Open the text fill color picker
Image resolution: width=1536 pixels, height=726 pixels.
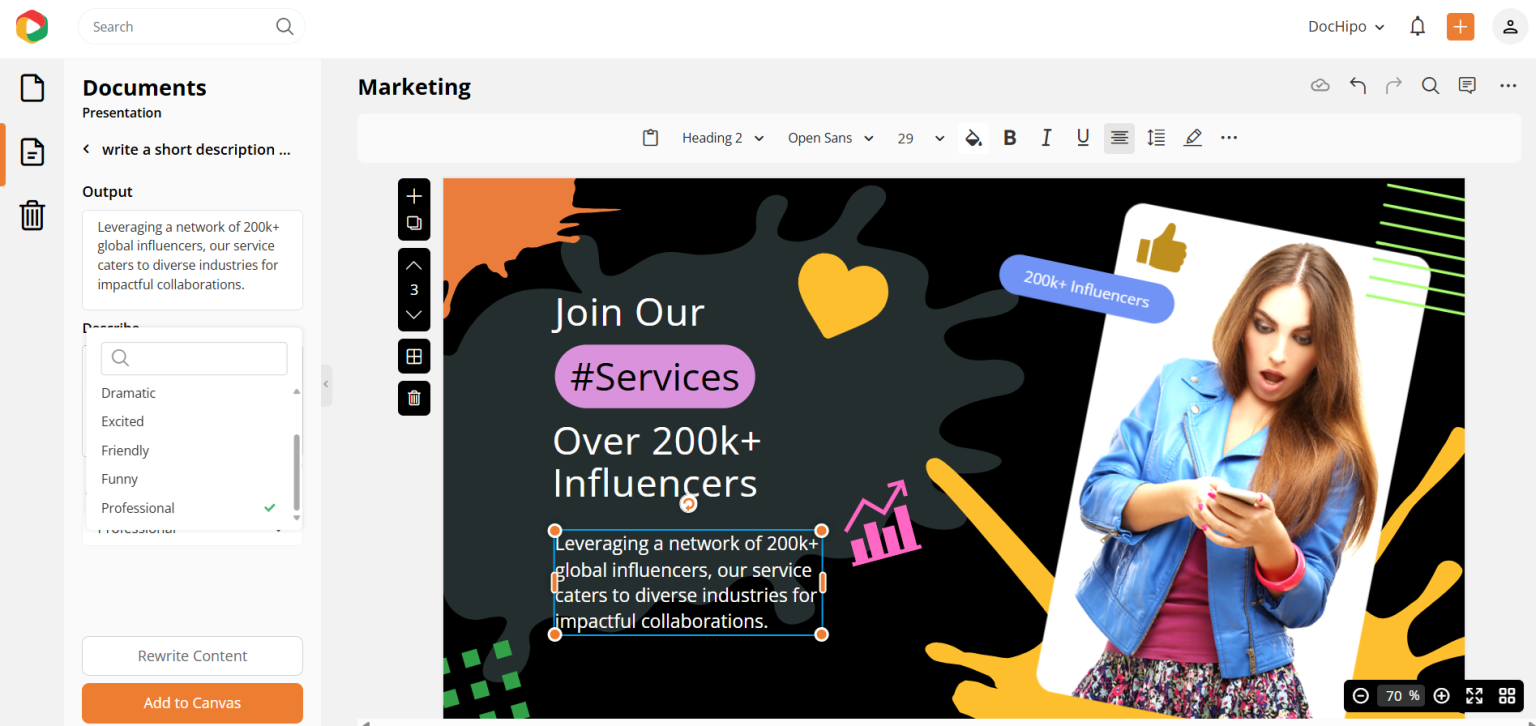(x=973, y=137)
